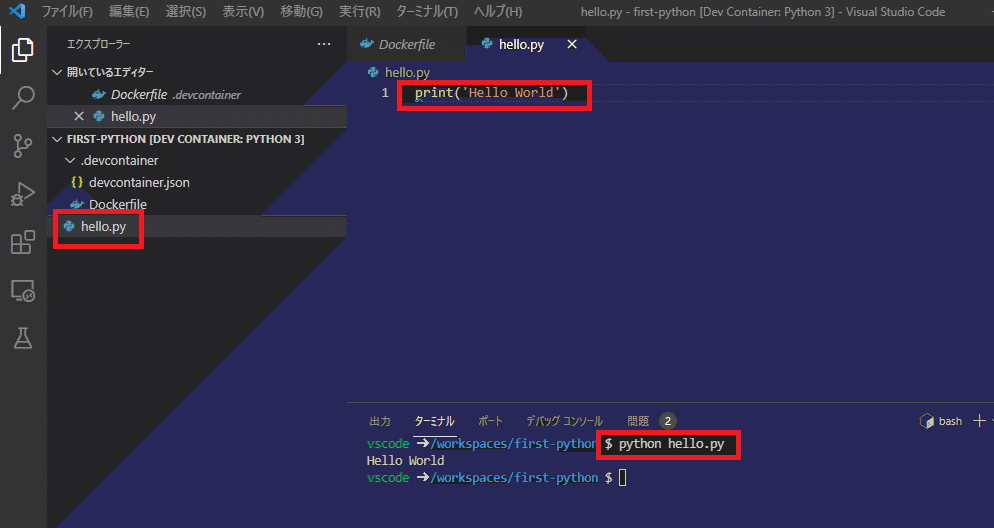
Task: Open the Explorer view in activity bar
Action: 23,49
